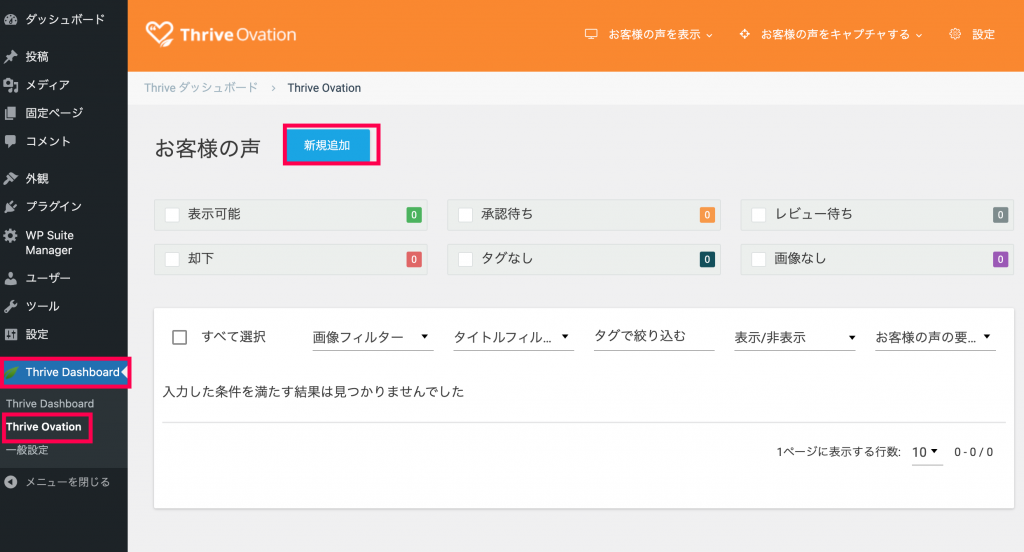
Task: Toggle the タグなし filter checkbox
Action: pos(466,259)
